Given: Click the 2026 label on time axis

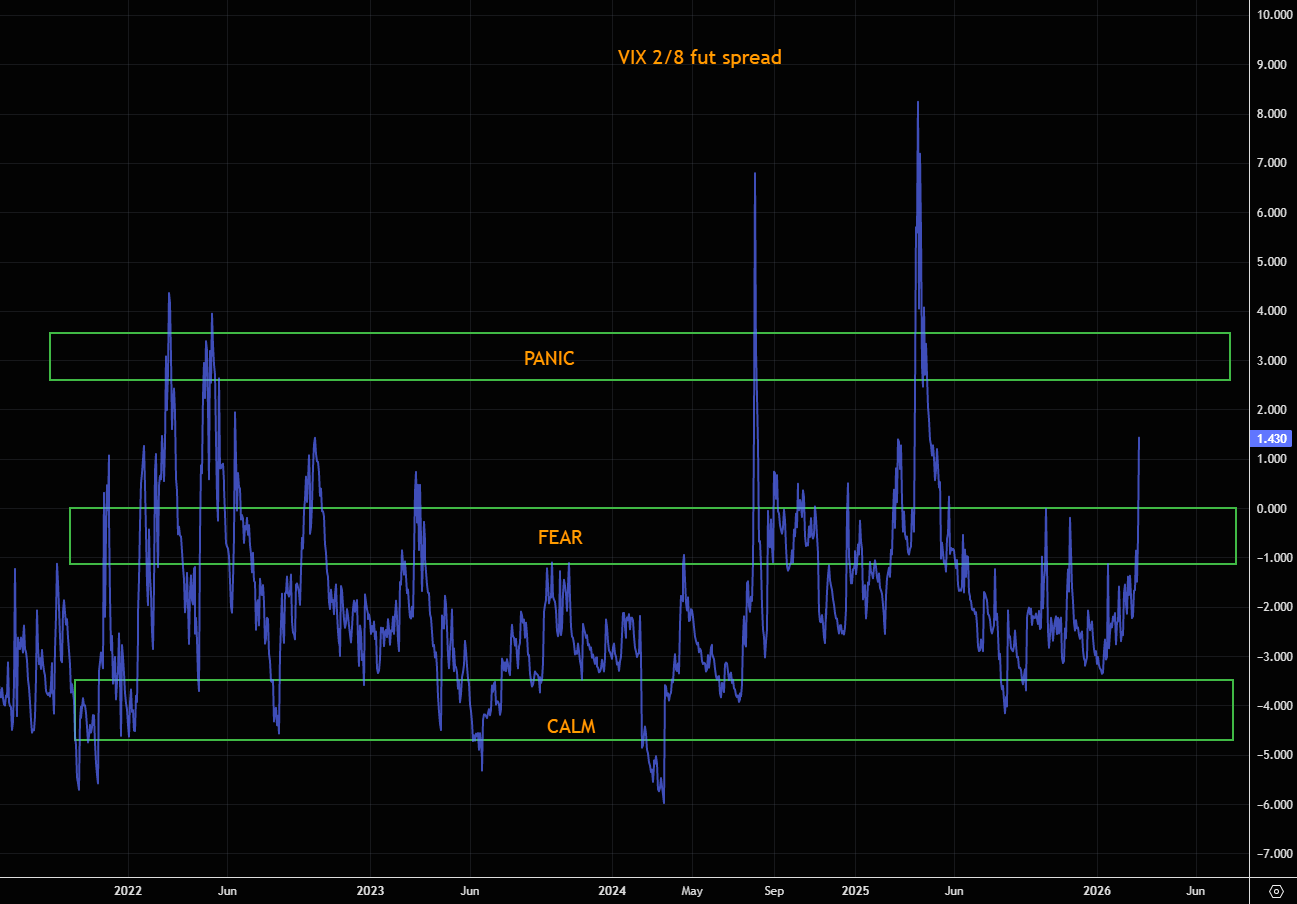Looking at the screenshot, I should [x=1098, y=889].
